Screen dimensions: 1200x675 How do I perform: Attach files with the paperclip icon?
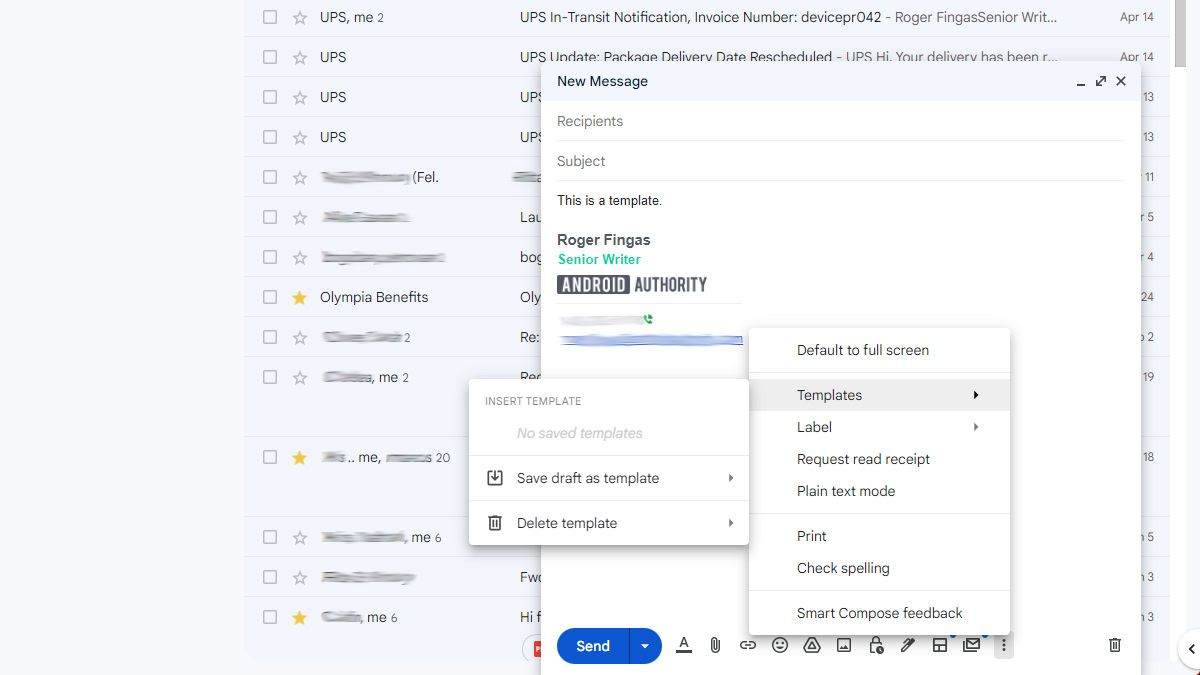[x=715, y=645]
